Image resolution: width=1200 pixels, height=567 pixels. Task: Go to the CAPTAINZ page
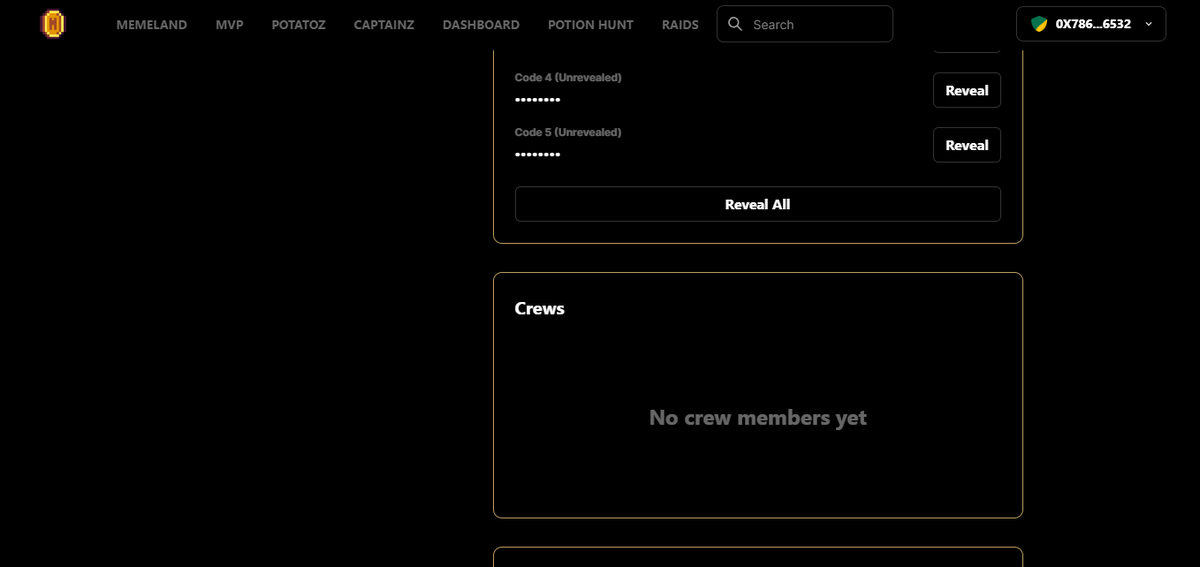[x=384, y=25]
